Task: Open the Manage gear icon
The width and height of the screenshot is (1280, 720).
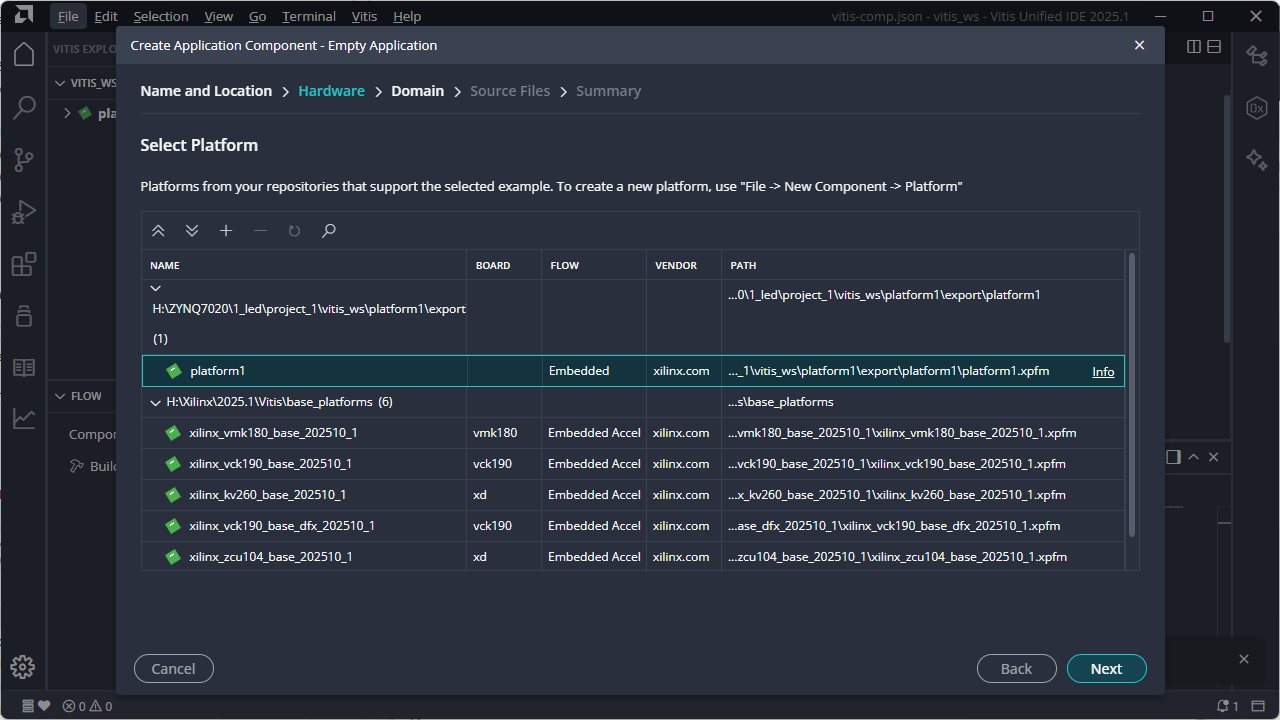Action: (x=23, y=667)
